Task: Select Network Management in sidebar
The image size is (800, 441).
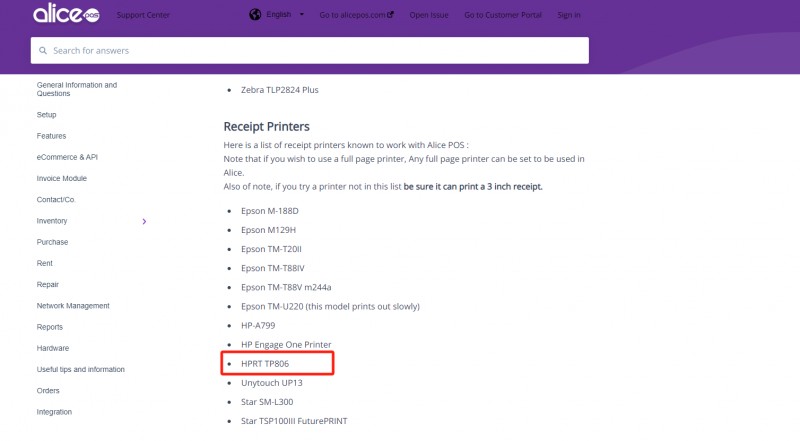Action: [73, 306]
